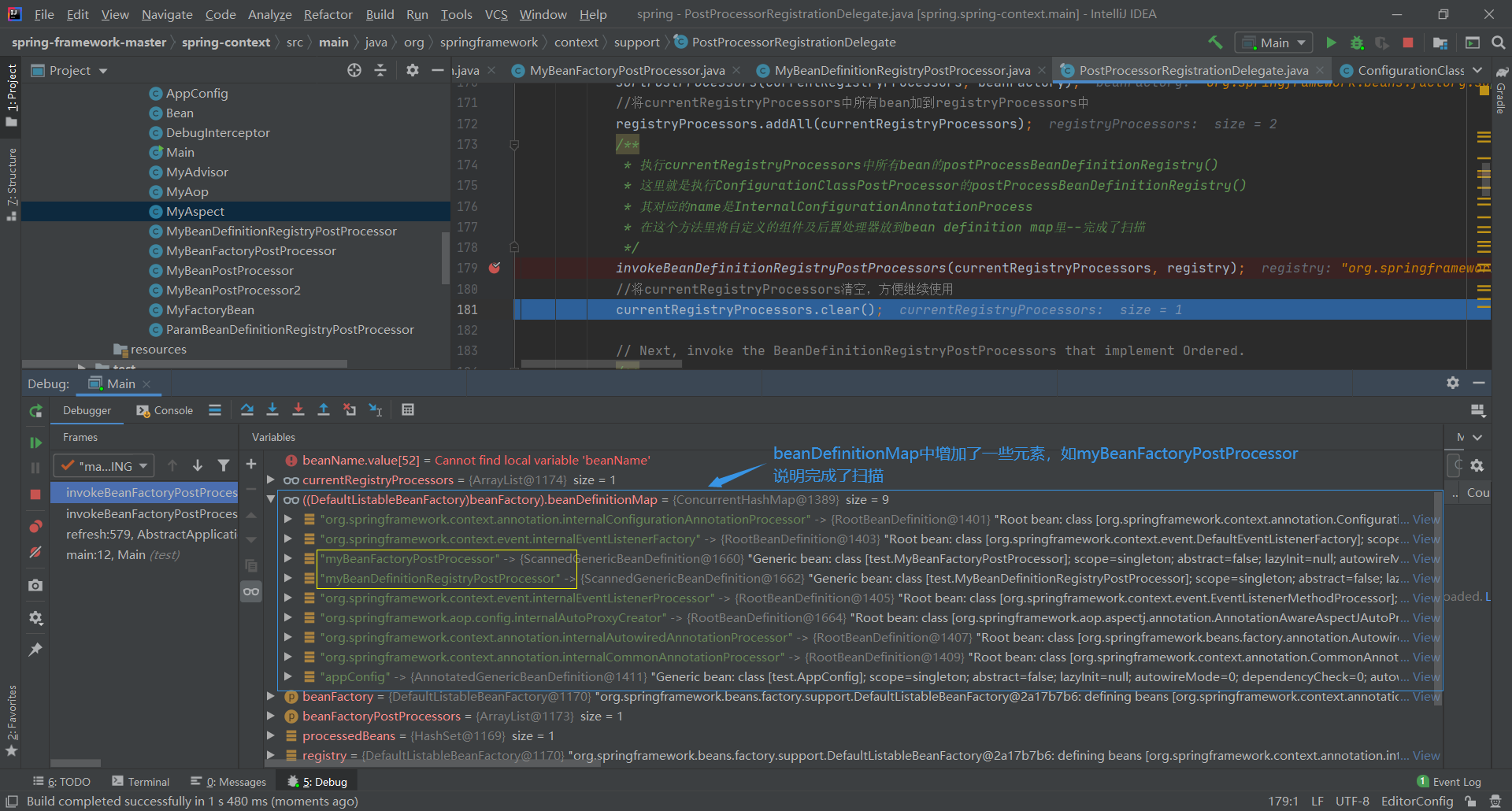View all breakpoints
The width and height of the screenshot is (1512, 811).
pyautogui.click(x=35, y=526)
